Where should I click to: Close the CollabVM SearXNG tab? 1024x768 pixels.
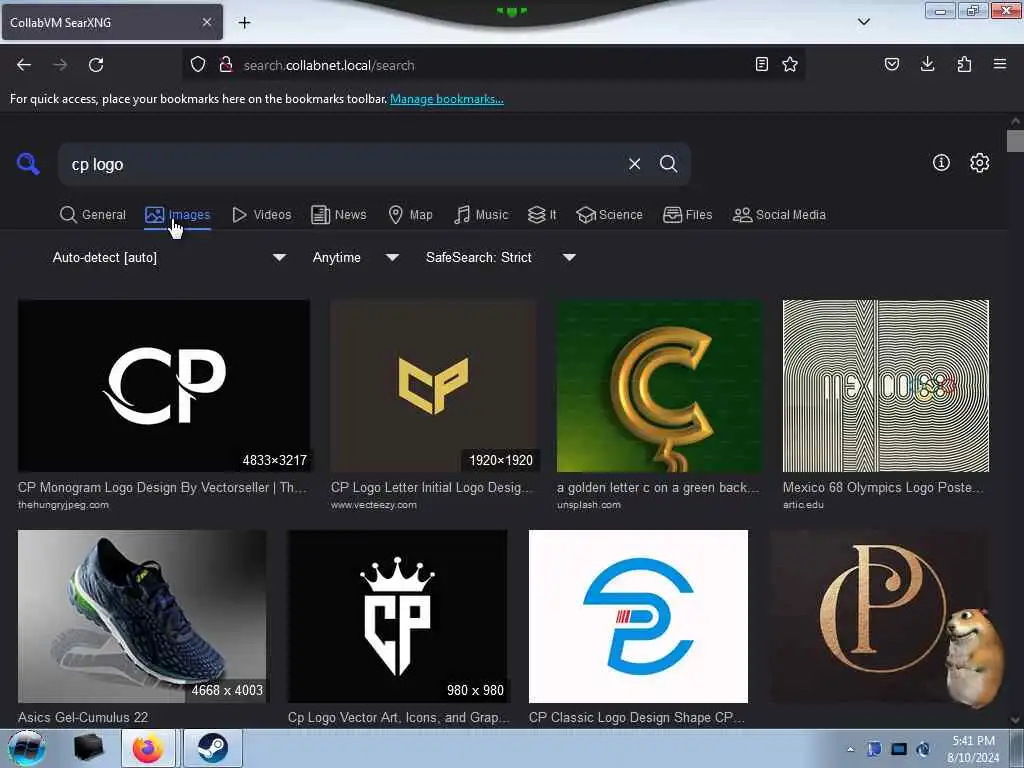(x=206, y=22)
